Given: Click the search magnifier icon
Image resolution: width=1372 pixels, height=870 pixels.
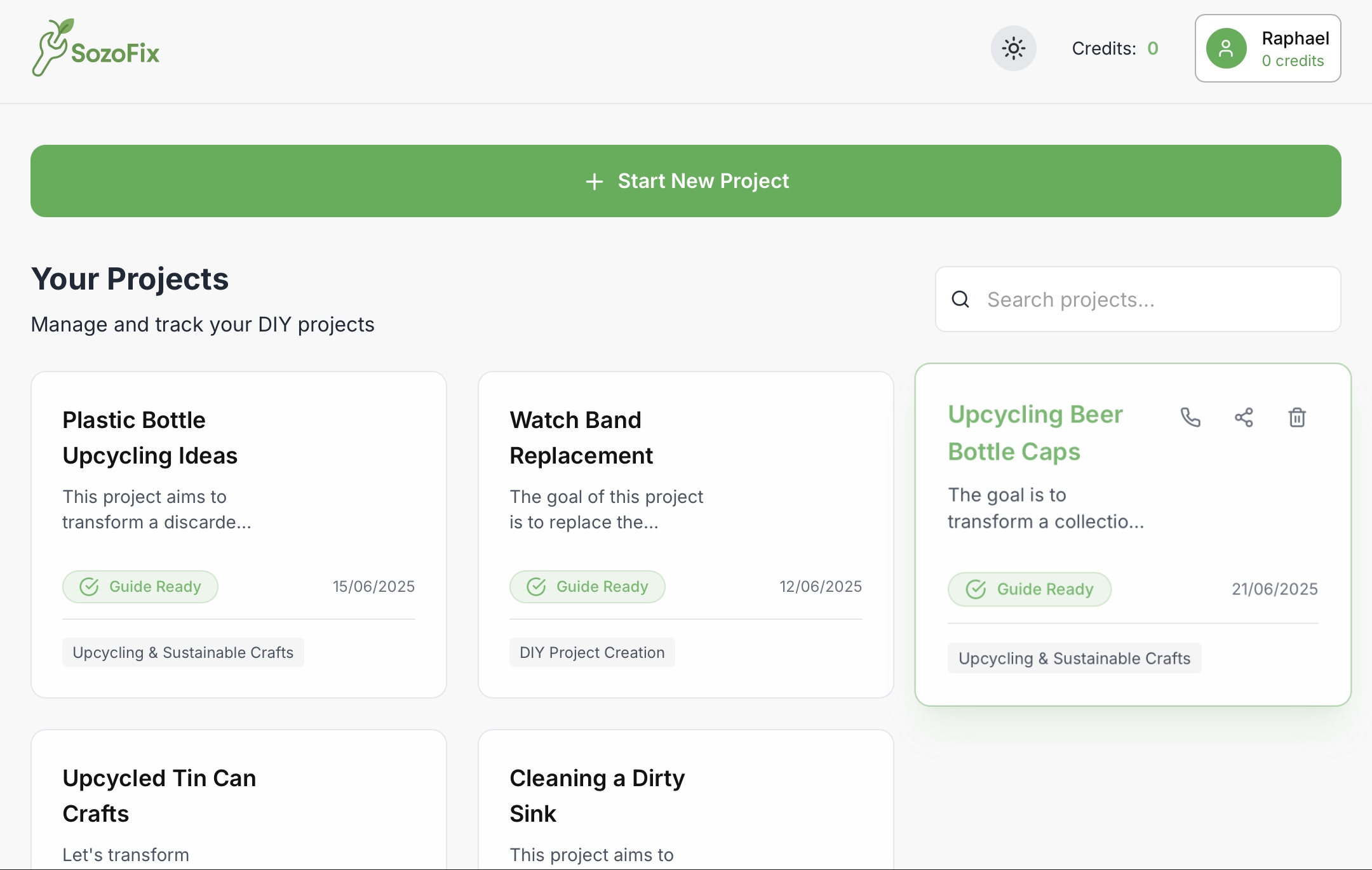Looking at the screenshot, I should (x=960, y=299).
